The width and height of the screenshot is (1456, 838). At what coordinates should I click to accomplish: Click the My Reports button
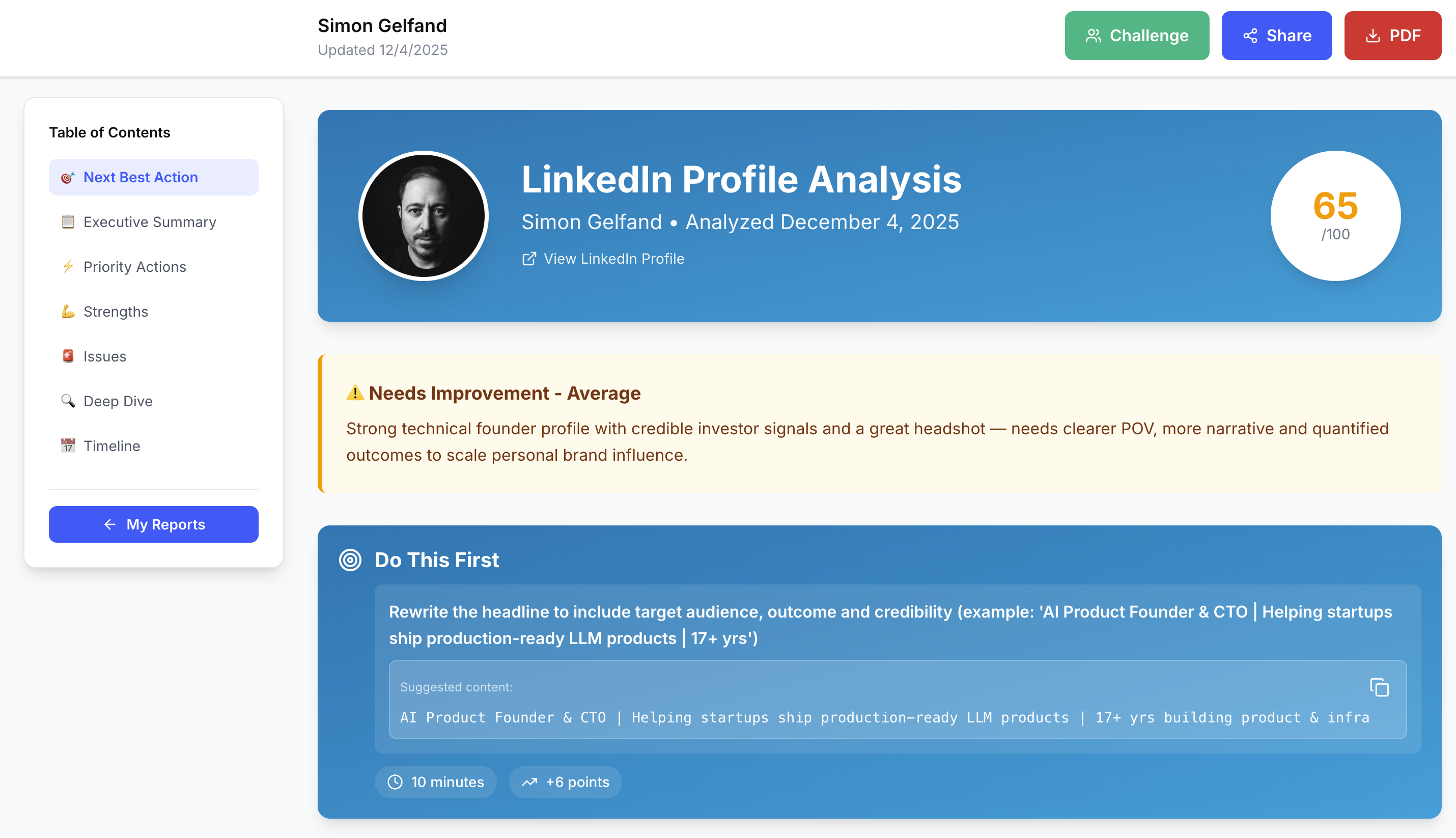(153, 524)
